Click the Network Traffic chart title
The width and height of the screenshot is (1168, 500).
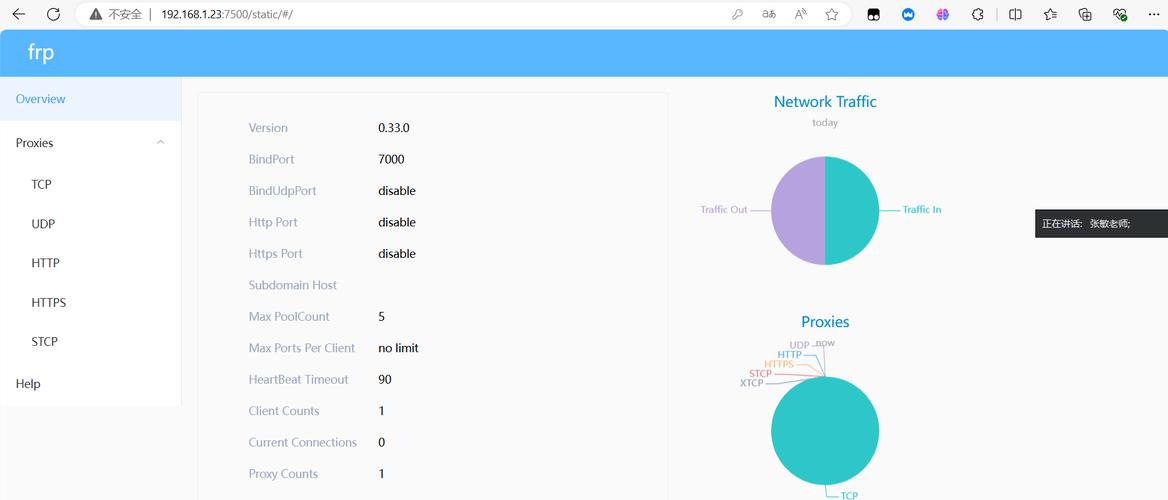tap(825, 101)
